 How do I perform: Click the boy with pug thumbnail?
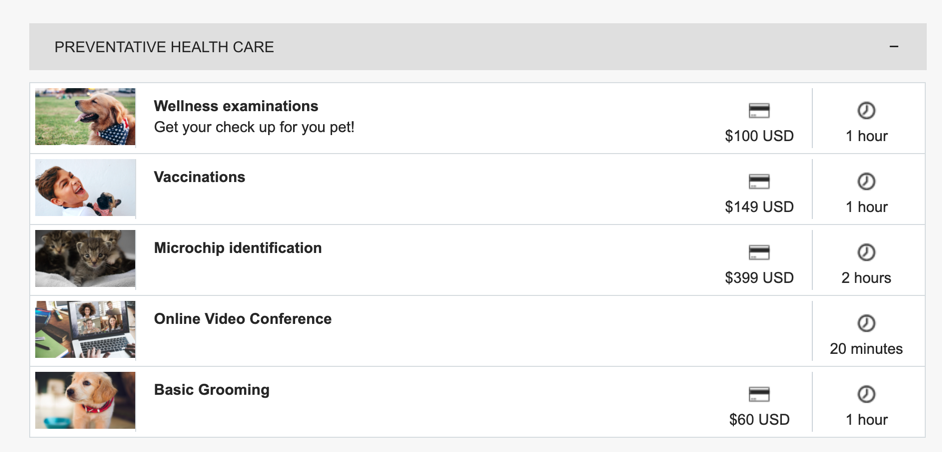click(x=85, y=188)
